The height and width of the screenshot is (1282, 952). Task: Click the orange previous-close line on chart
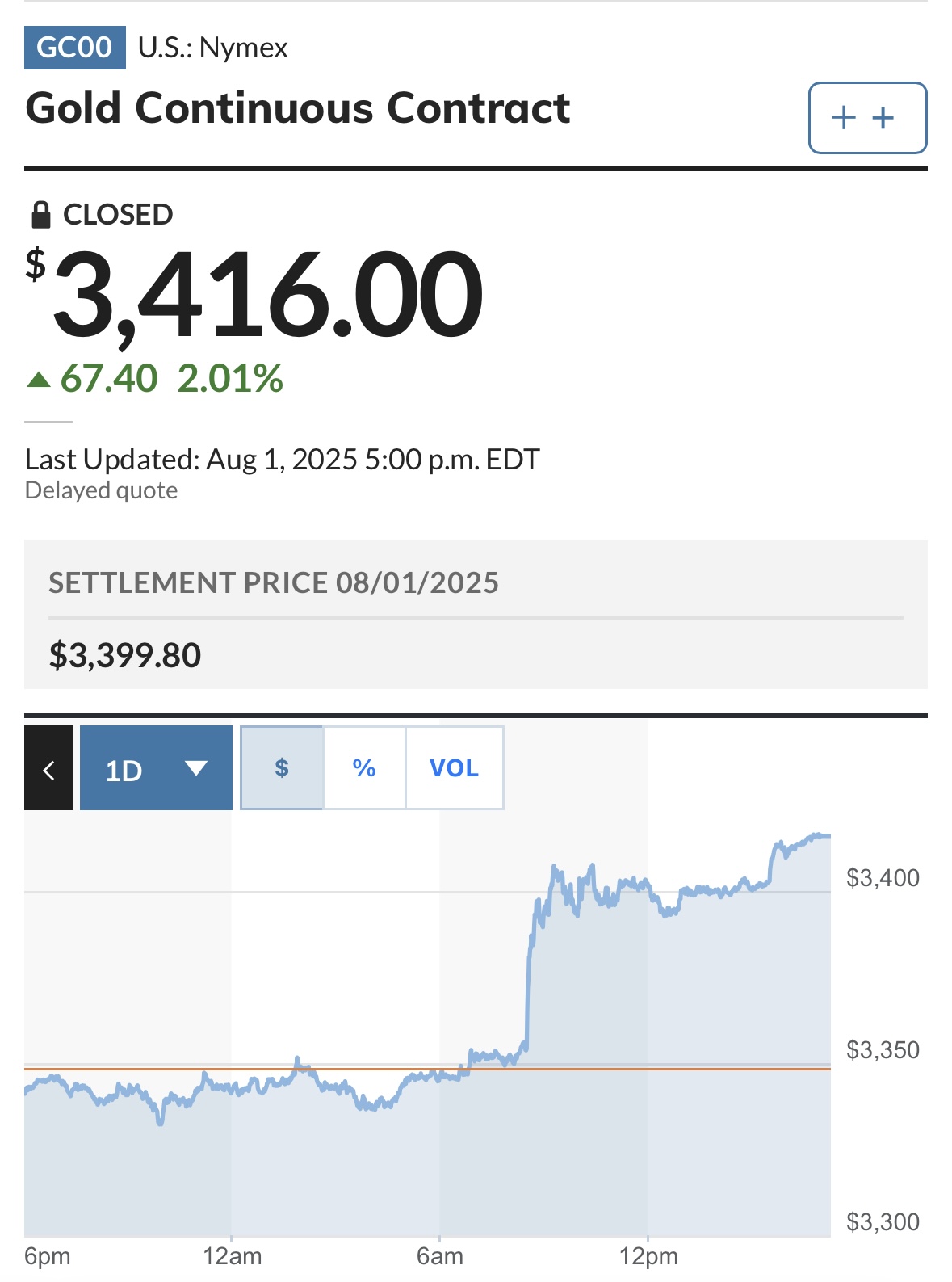[x=428, y=1069]
